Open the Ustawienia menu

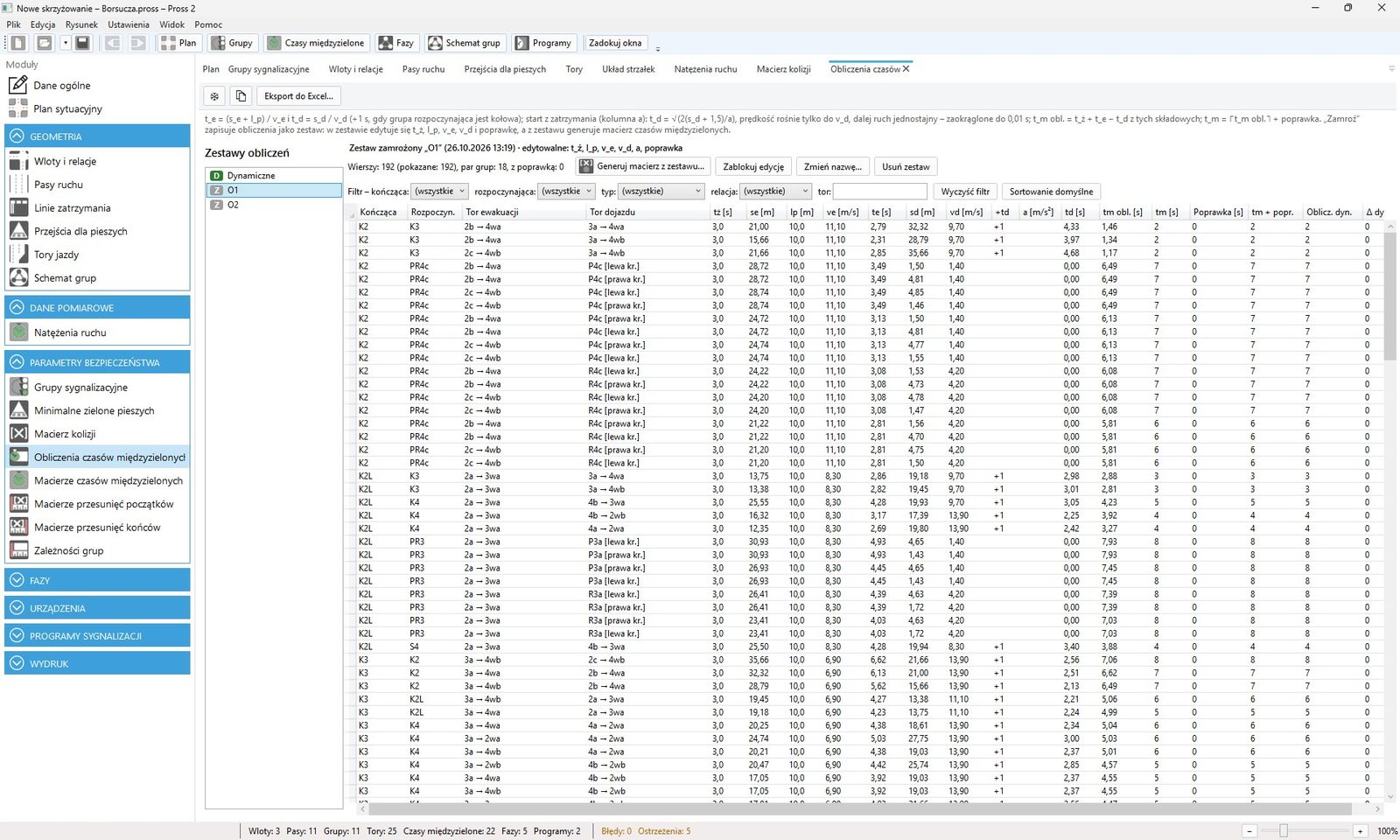(x=129, y=24)
